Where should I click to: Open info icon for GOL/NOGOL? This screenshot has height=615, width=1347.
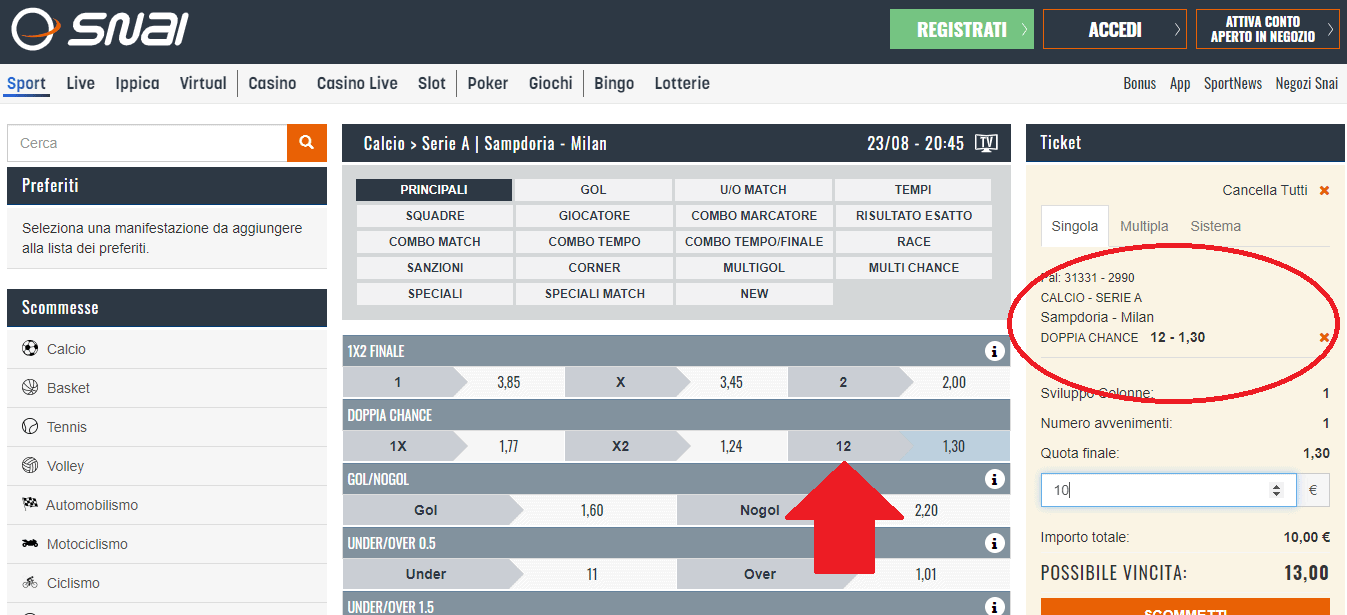(994, 479)
